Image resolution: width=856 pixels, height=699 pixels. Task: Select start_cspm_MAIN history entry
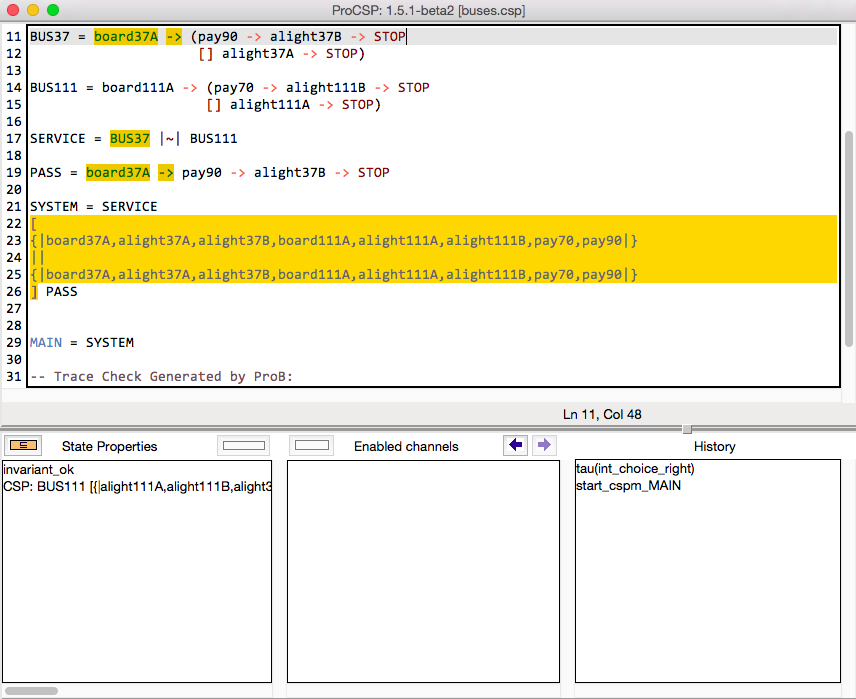(628, 486)
